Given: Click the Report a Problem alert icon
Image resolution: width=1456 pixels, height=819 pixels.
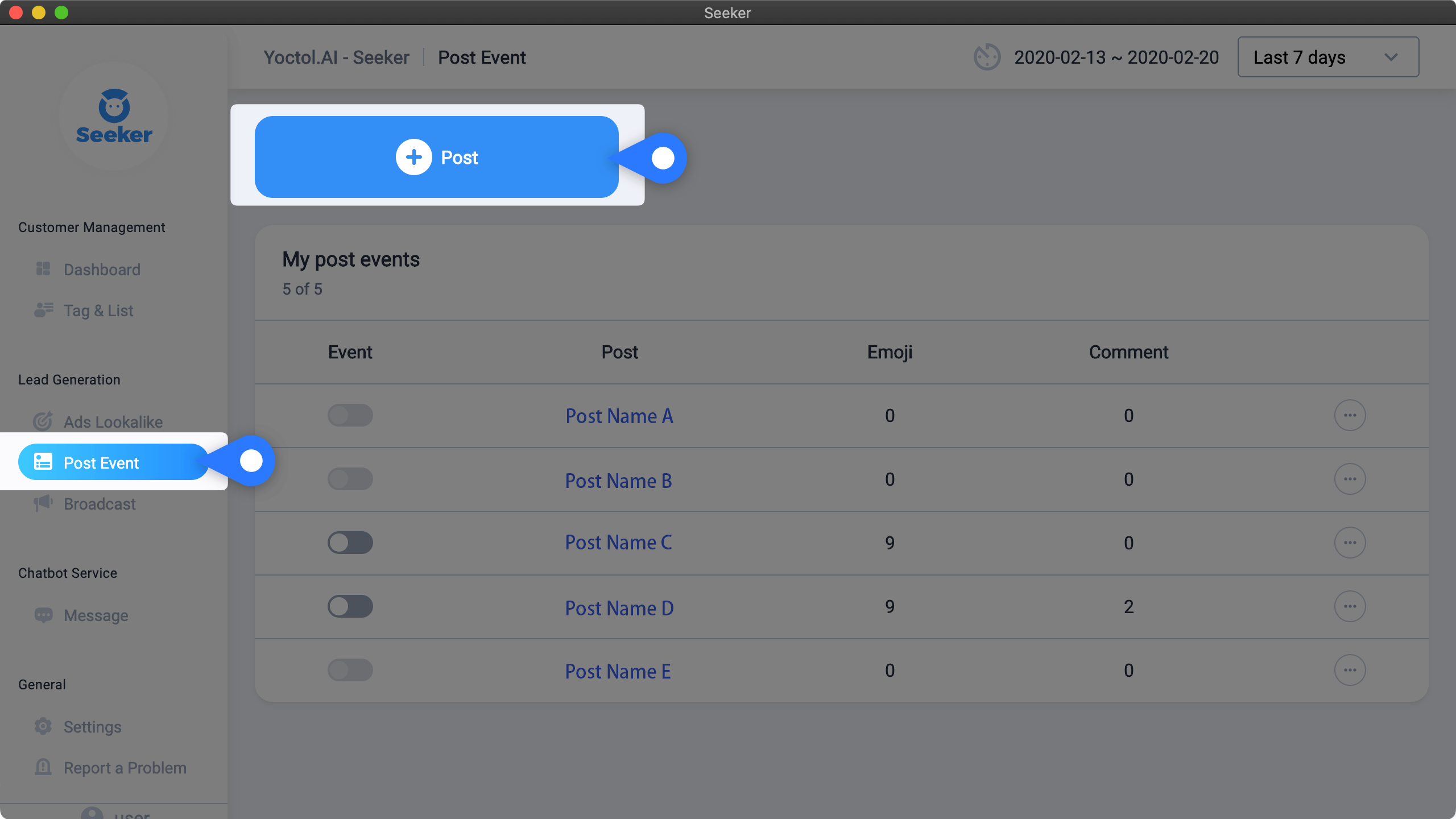Looking at the screenshot, I should pyautogui.click(x=43, y=767).
